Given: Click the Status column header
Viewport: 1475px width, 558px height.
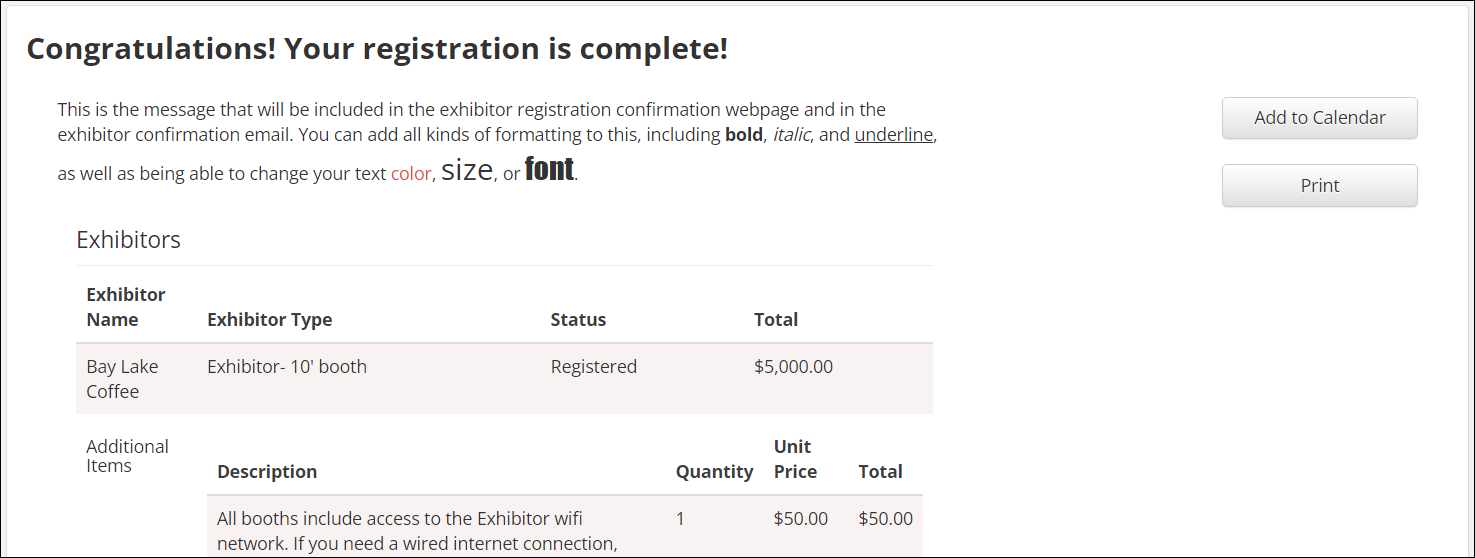Looking at the screenshot, I should pos(578,320).
